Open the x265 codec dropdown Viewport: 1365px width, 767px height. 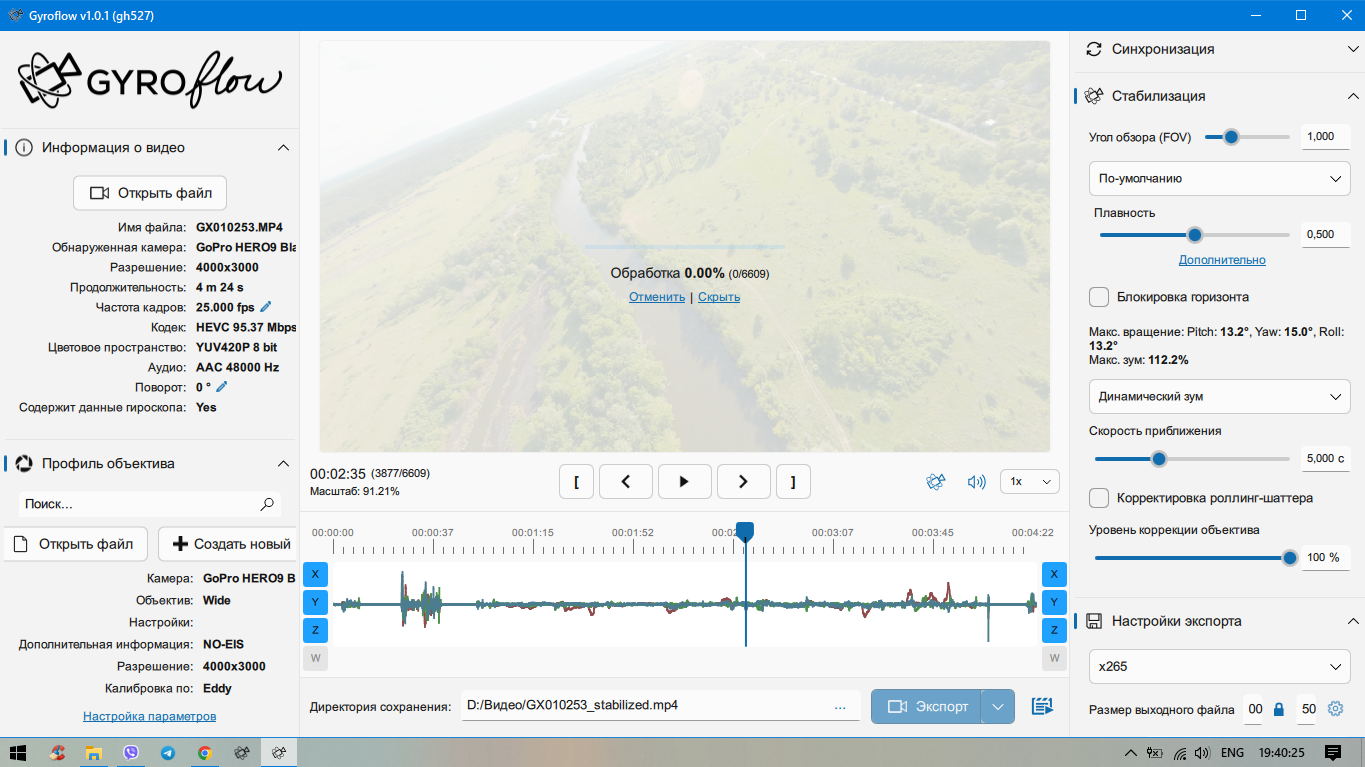coord(1219,666)
